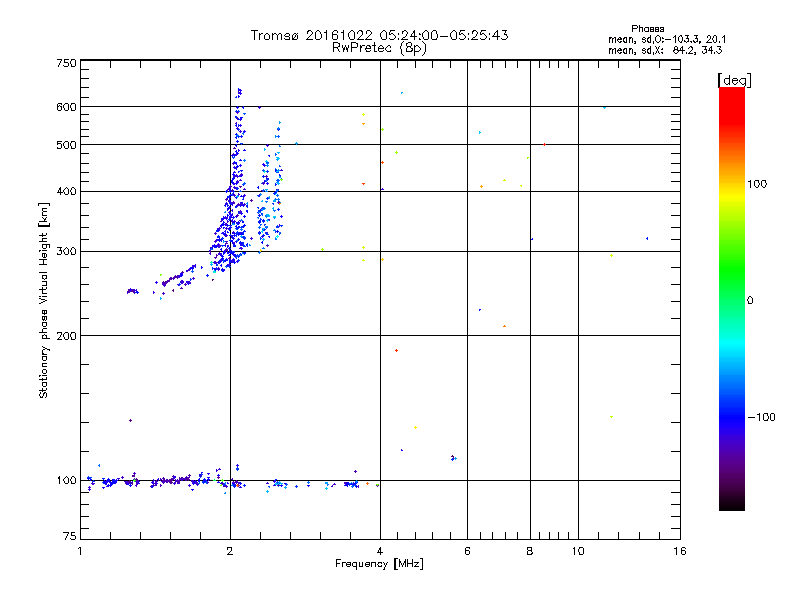Select the 'mean, sd,O:-103.3, 20.1' statistic
Image resolution: width=800 pixels, height=600 pixels.
coord(667,39)
